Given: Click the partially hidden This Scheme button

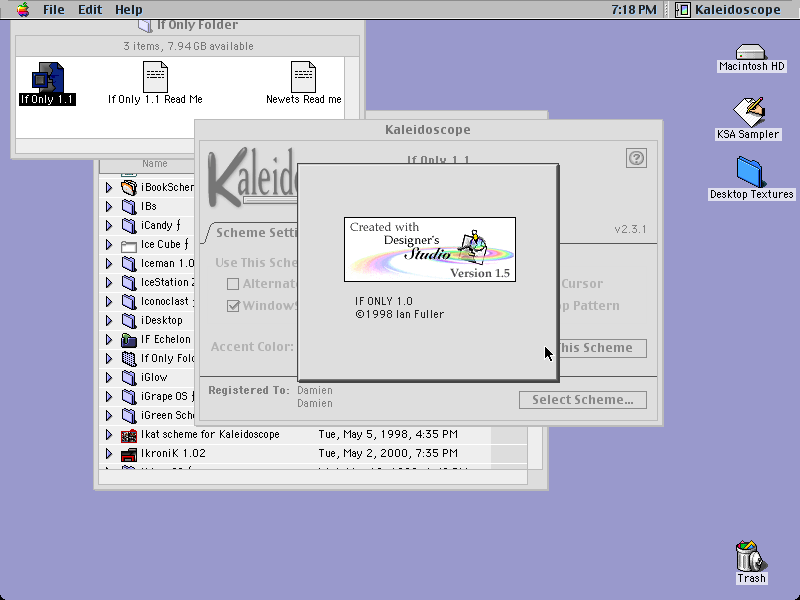Looking at the screenshot, I should tap(603, 348).
